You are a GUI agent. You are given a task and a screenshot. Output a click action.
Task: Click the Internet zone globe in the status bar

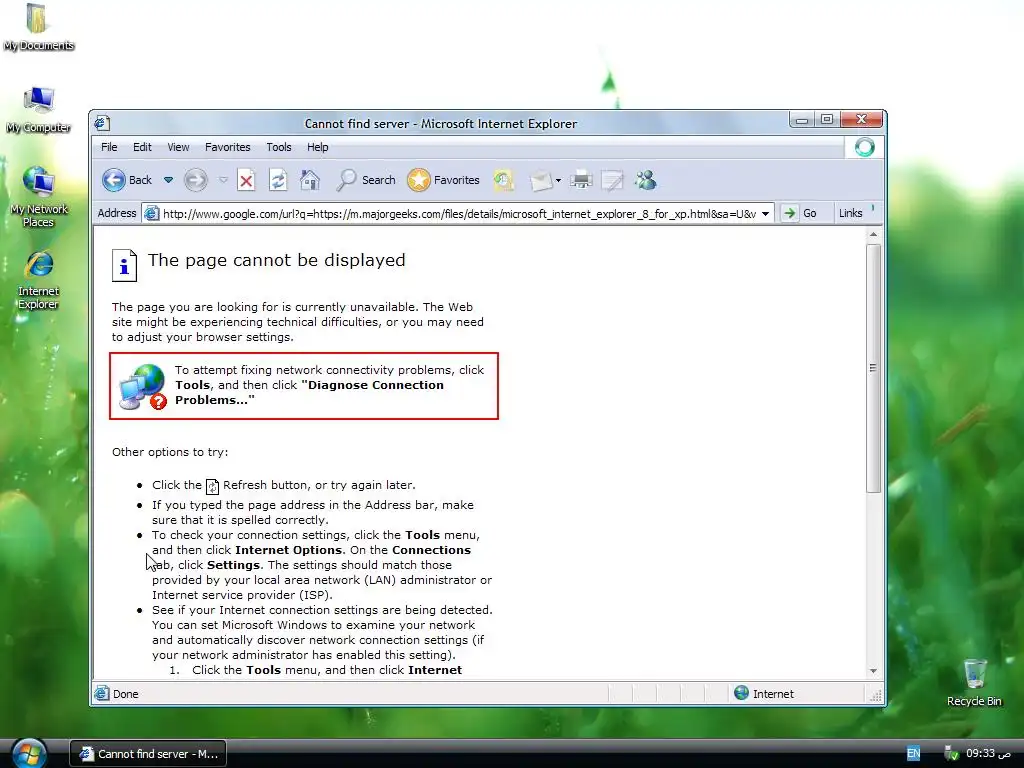741,693
